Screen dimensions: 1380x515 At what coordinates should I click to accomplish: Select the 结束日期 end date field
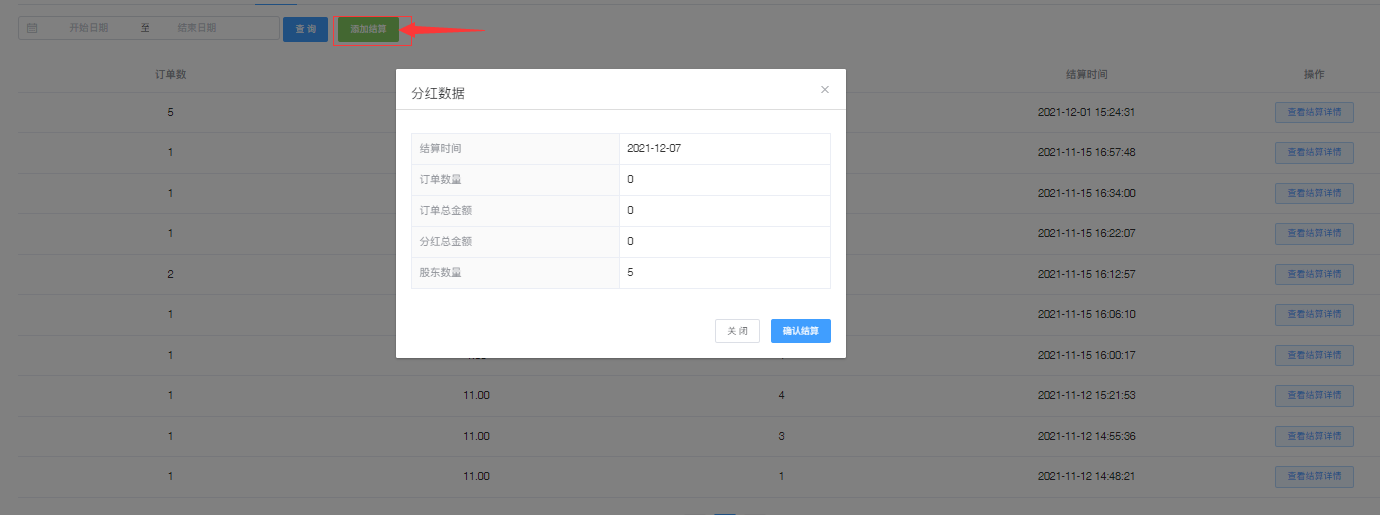[196, 29]
